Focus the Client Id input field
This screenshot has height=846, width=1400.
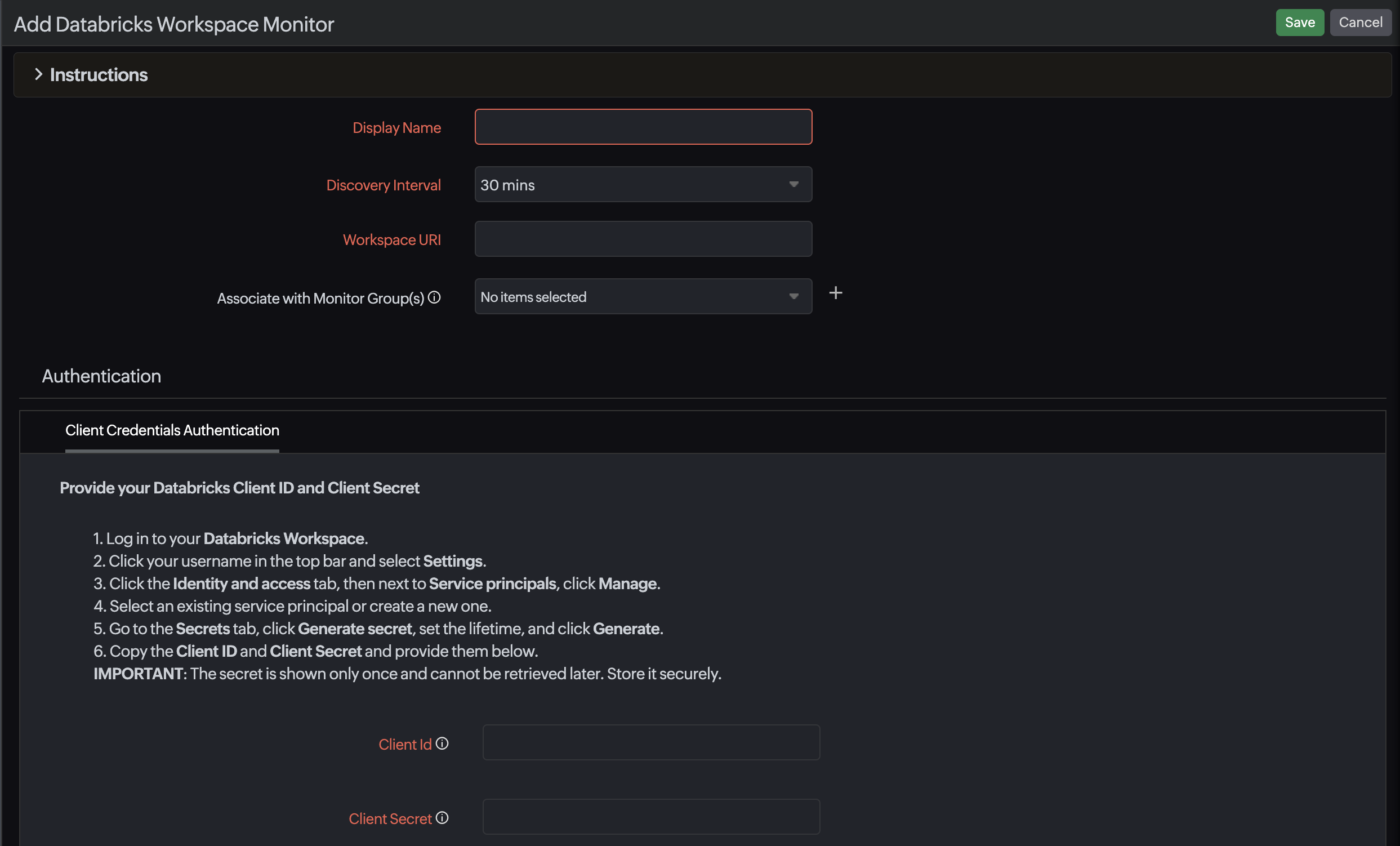click(x=651, y=742)
